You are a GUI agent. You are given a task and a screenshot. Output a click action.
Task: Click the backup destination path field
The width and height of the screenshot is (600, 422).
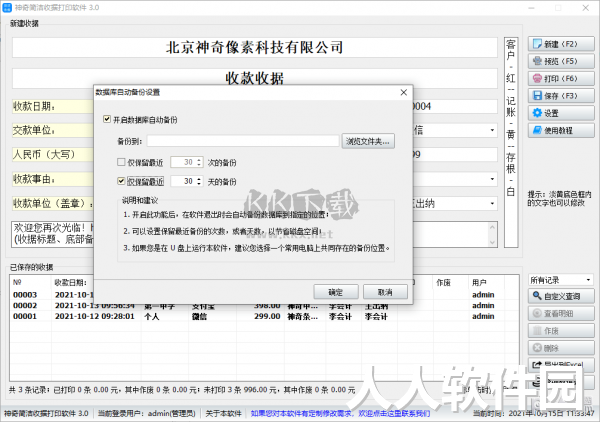tap(243, 141)
